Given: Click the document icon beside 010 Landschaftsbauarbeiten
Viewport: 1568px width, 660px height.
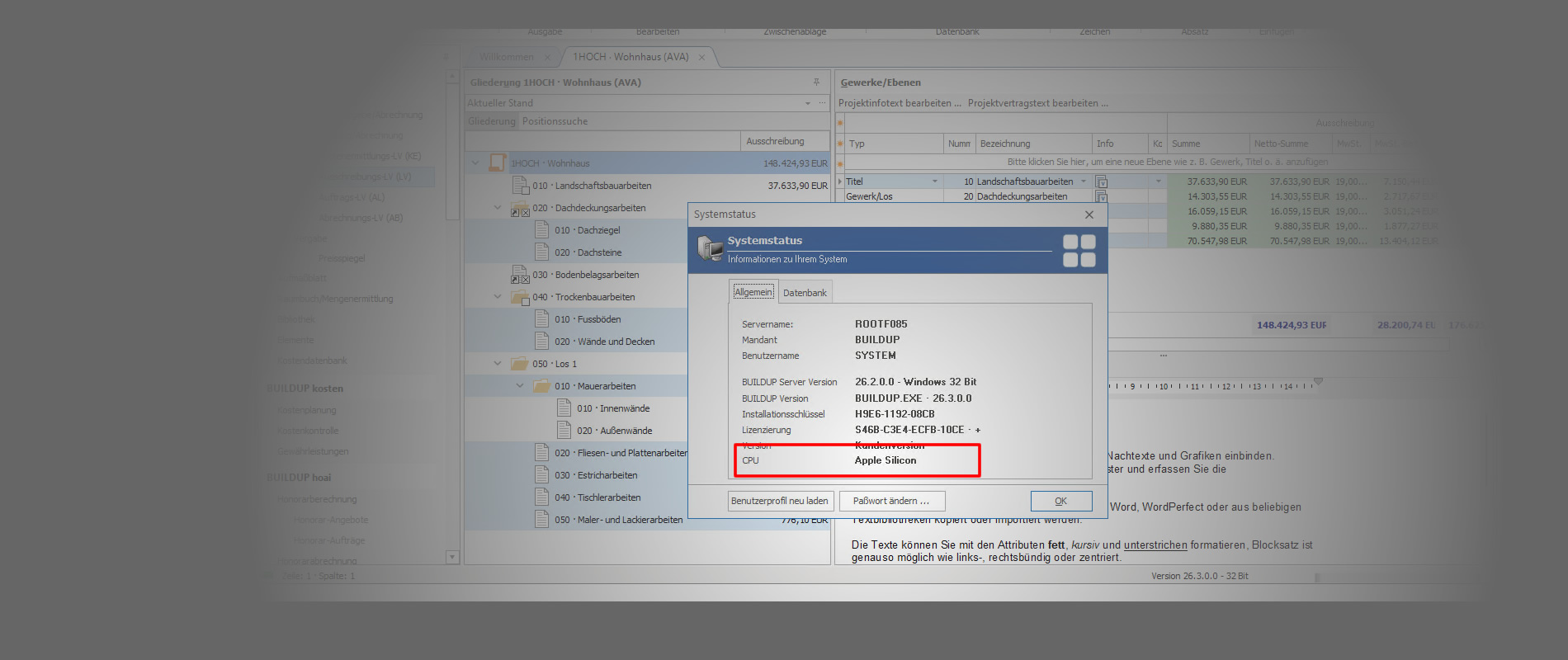Looking at the screenshot, I should [520, 185].
